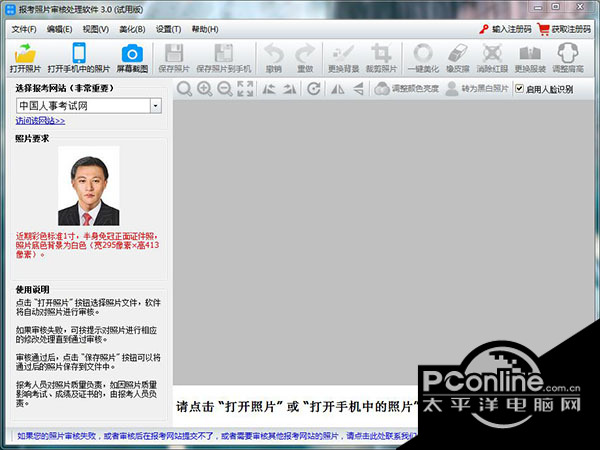Click the sample ID photo thumbnail

(x=89, y=186)
